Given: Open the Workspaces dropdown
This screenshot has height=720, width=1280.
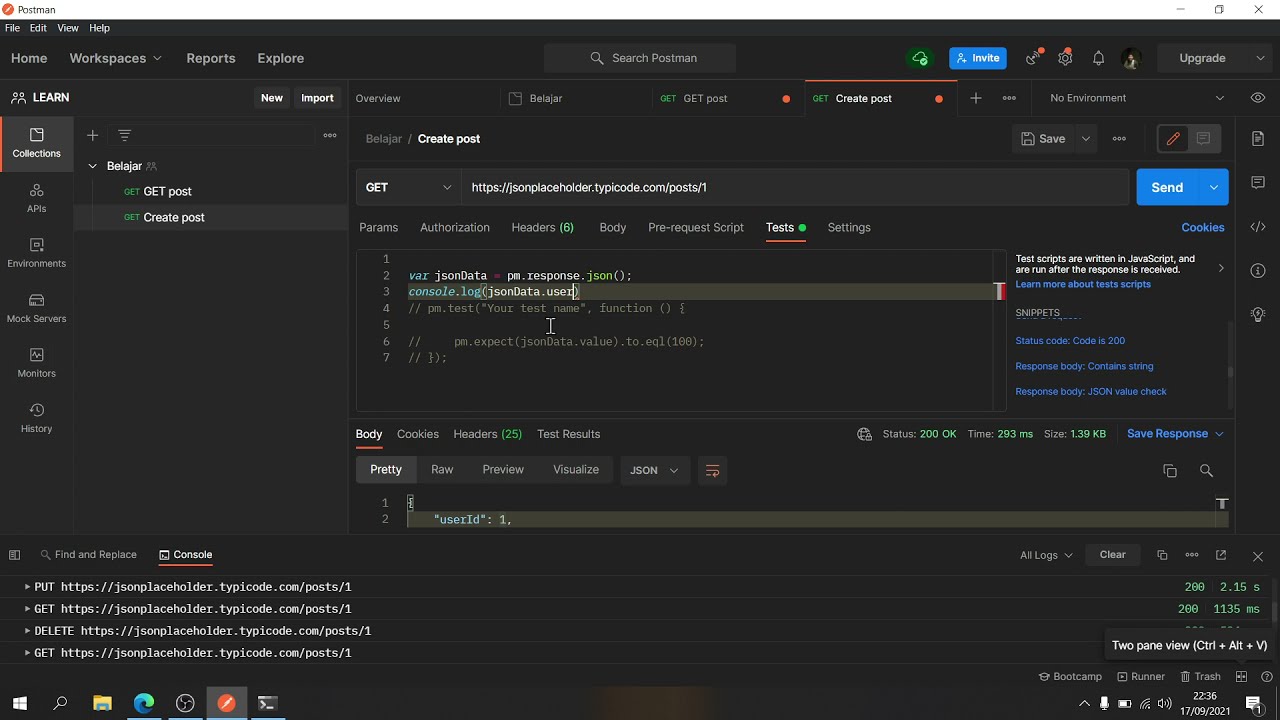Looking at the screenshot, I should [x=115, y=58].
